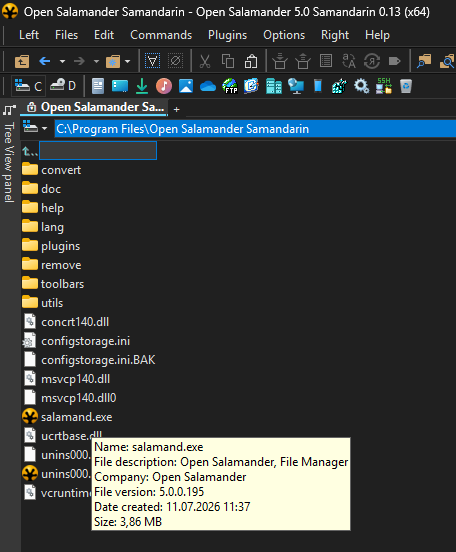This screenshot has width=456, height=552.
Task: Expand the hot paths dropdown arrow
Action: pyautogui.click(x=127, y=61)
